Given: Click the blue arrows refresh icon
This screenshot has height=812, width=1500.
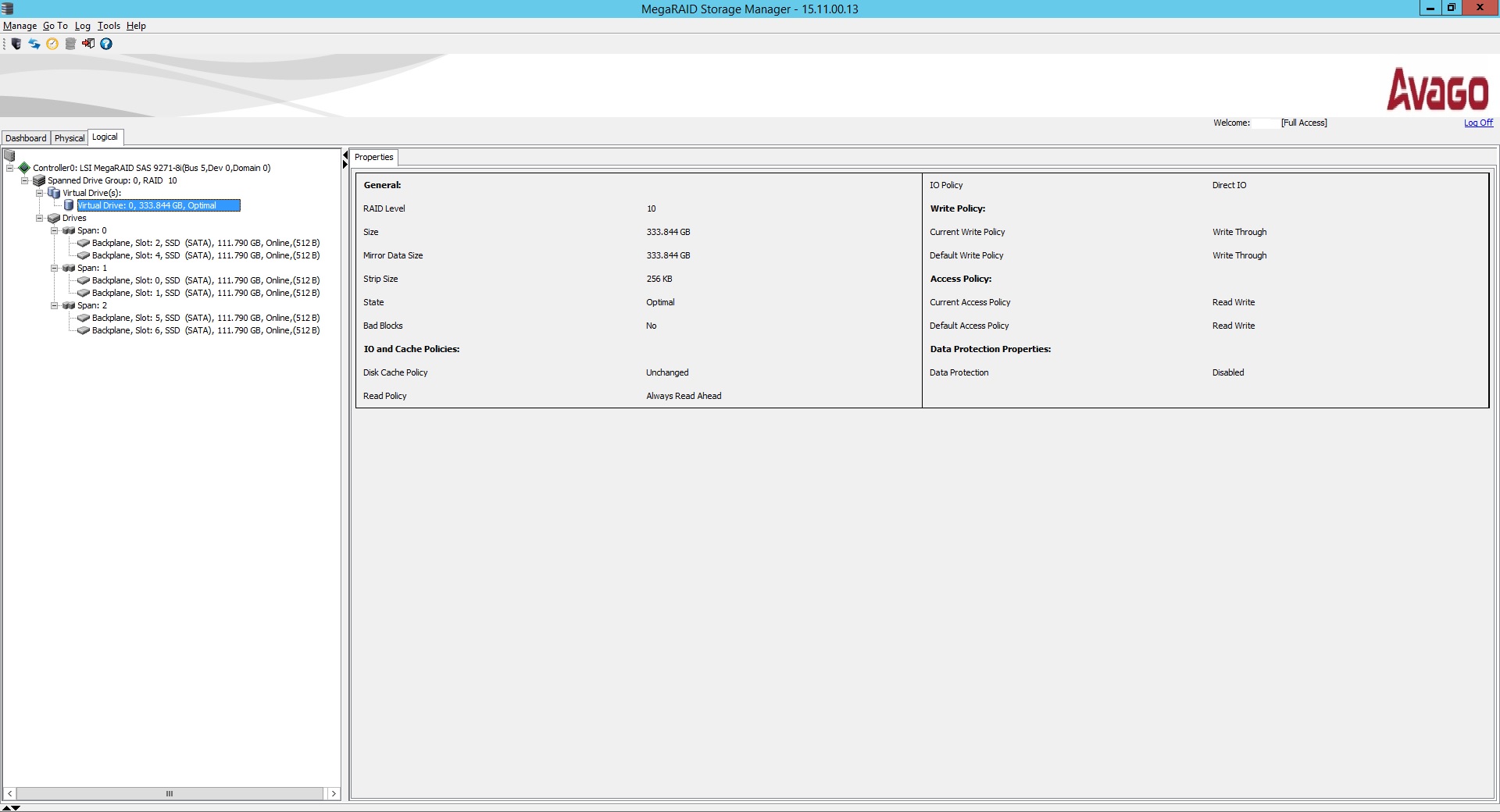Looking at the screenshot, I should [x=34, y=44].
